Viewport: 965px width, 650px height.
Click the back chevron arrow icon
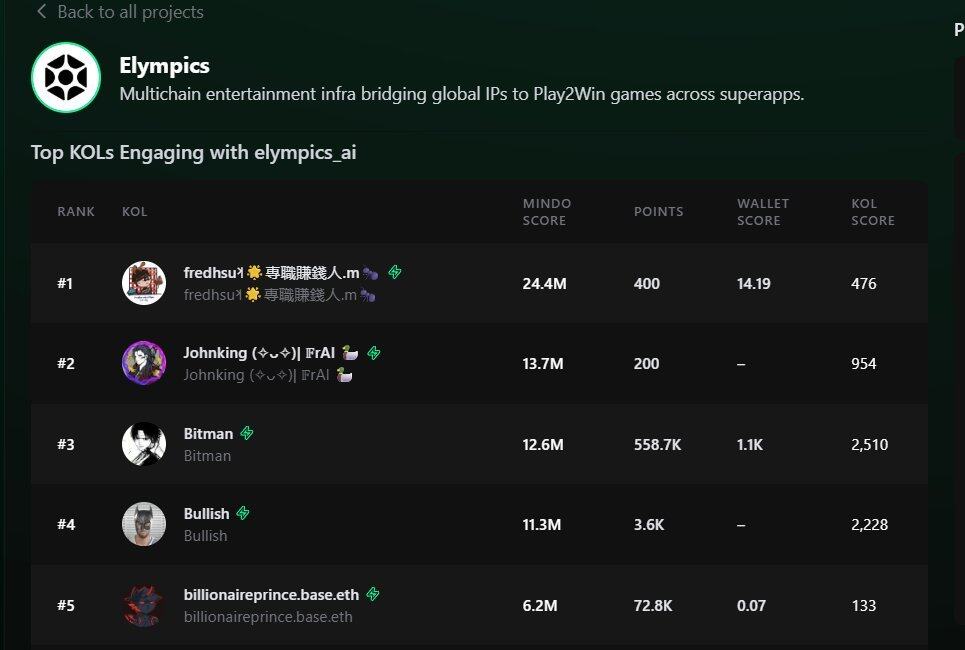(x=41, y=11)
